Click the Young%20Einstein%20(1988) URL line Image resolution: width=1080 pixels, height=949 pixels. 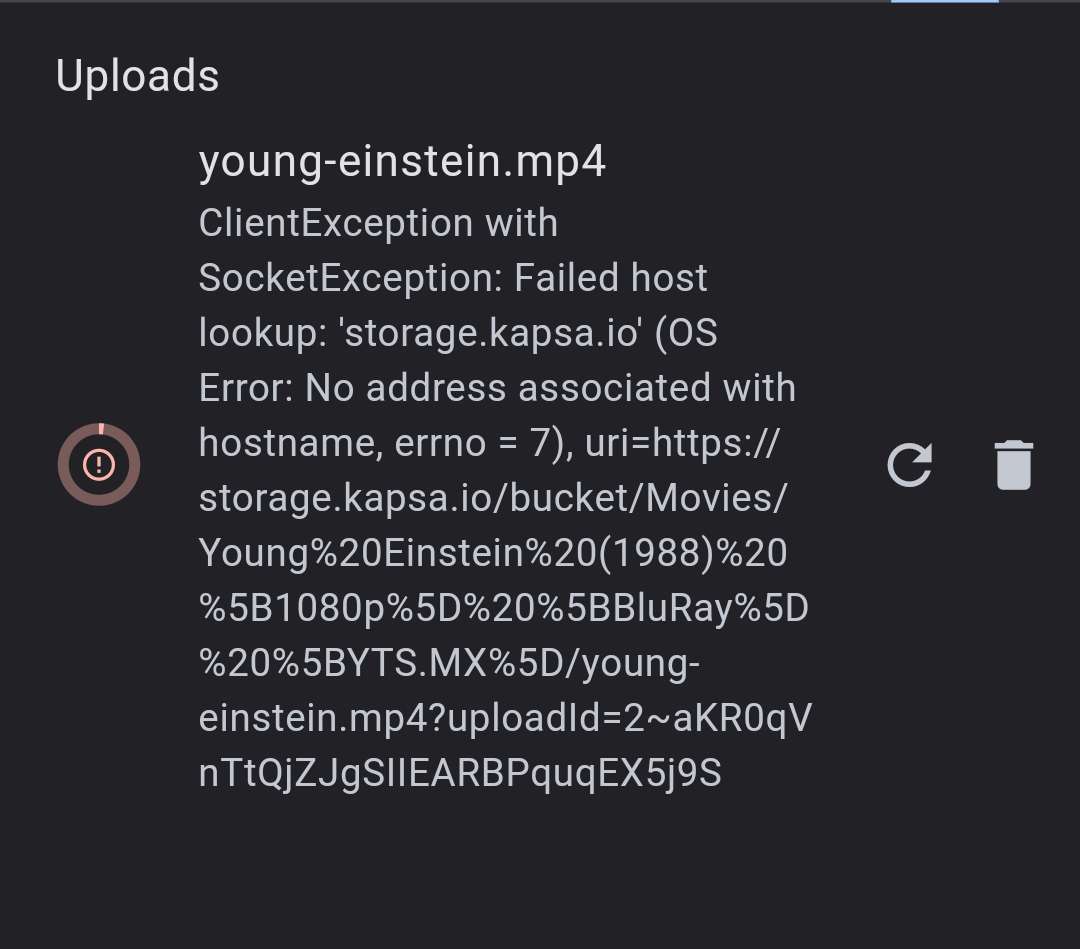pyautogui.click(x=493, y=553)
